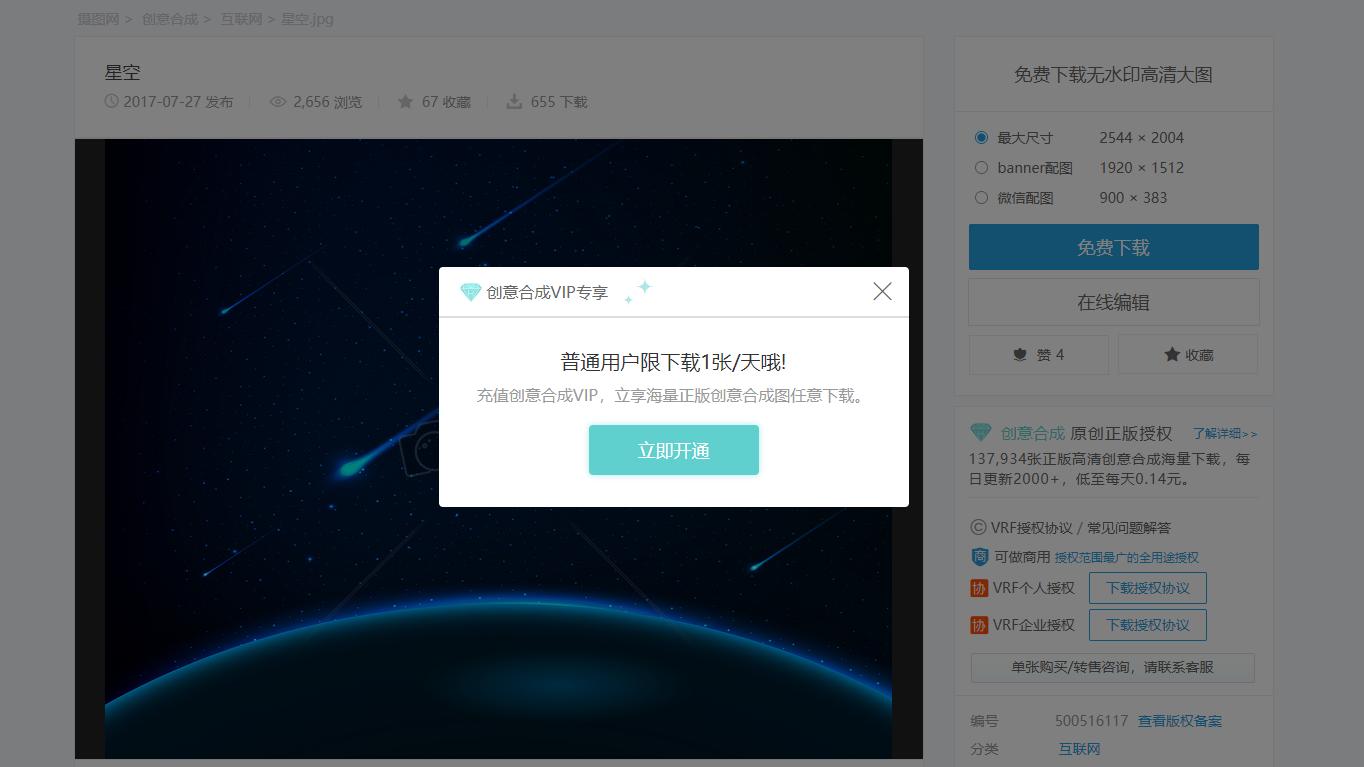Click the blue 商 commercial-use shield icon
The width and height of the screenshot is (1364, 767).
coord(978,557)
